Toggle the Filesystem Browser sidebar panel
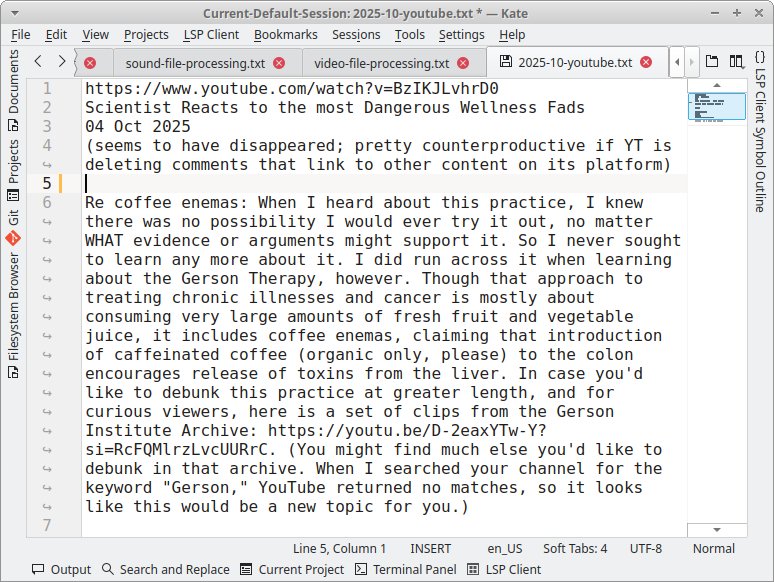 click(13, 316)
